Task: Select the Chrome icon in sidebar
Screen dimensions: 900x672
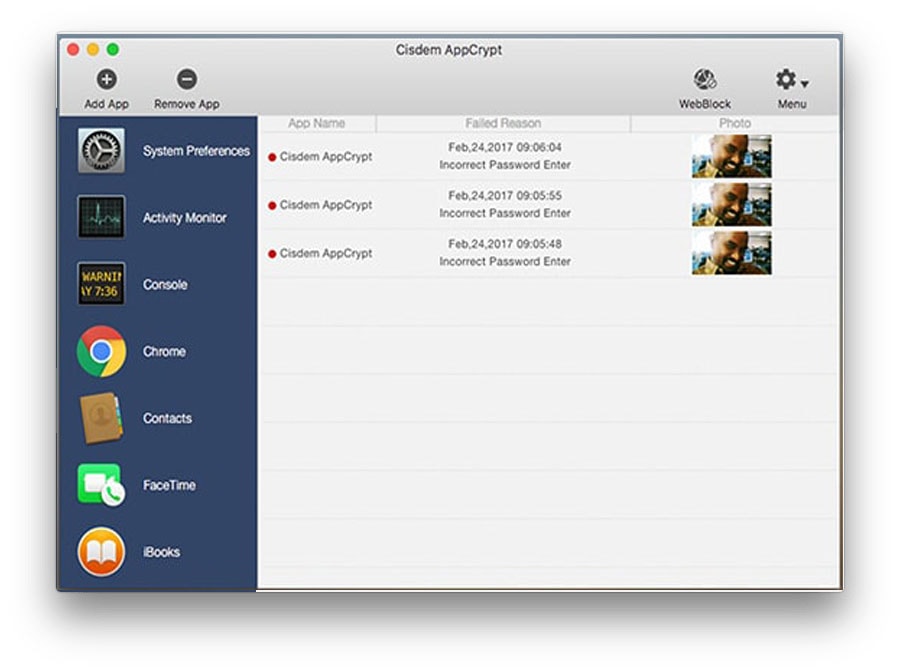Action: (x=101, y=351)
